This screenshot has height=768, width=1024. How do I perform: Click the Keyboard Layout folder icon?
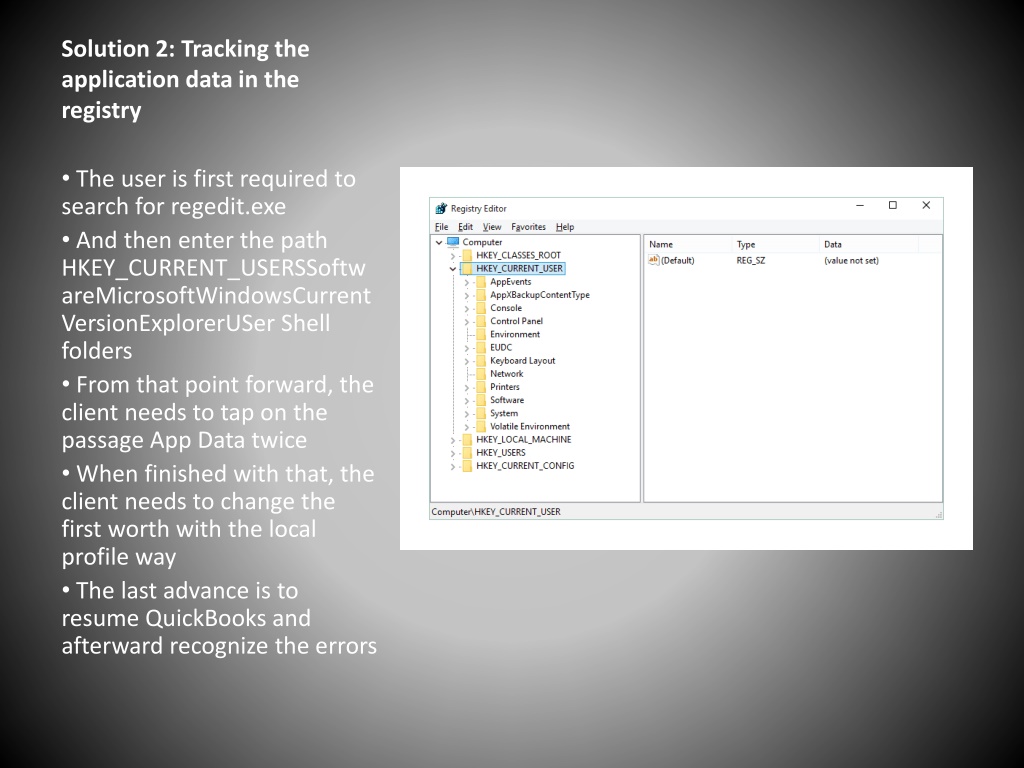point(481,360)
